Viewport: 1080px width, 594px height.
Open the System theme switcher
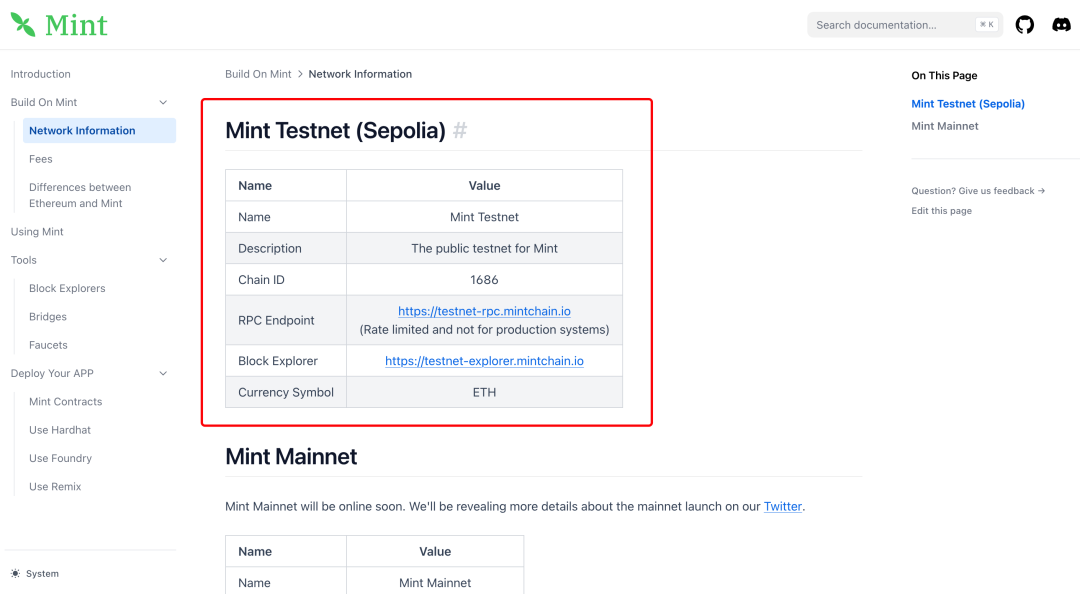(35, 574)
